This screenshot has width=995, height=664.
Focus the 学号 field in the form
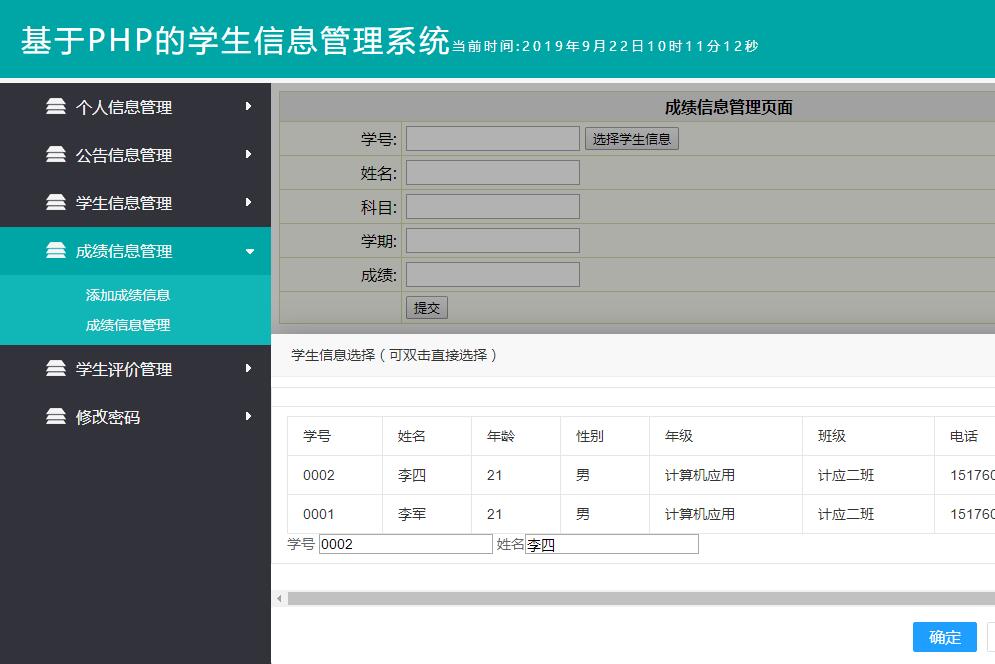point(492,138)
